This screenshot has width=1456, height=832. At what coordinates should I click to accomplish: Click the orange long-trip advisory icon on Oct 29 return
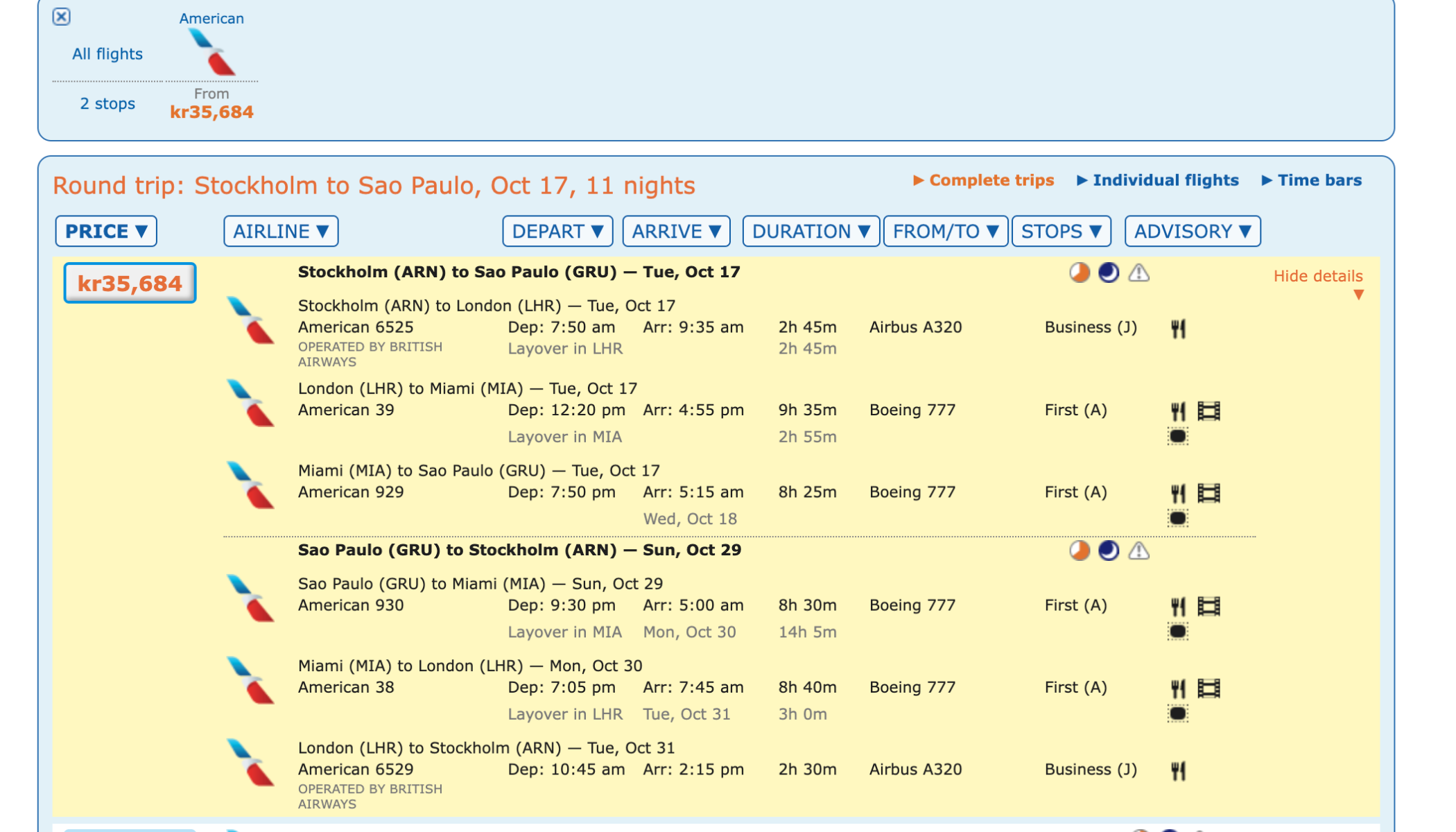pyautogui.click(x=1080, y=551)
